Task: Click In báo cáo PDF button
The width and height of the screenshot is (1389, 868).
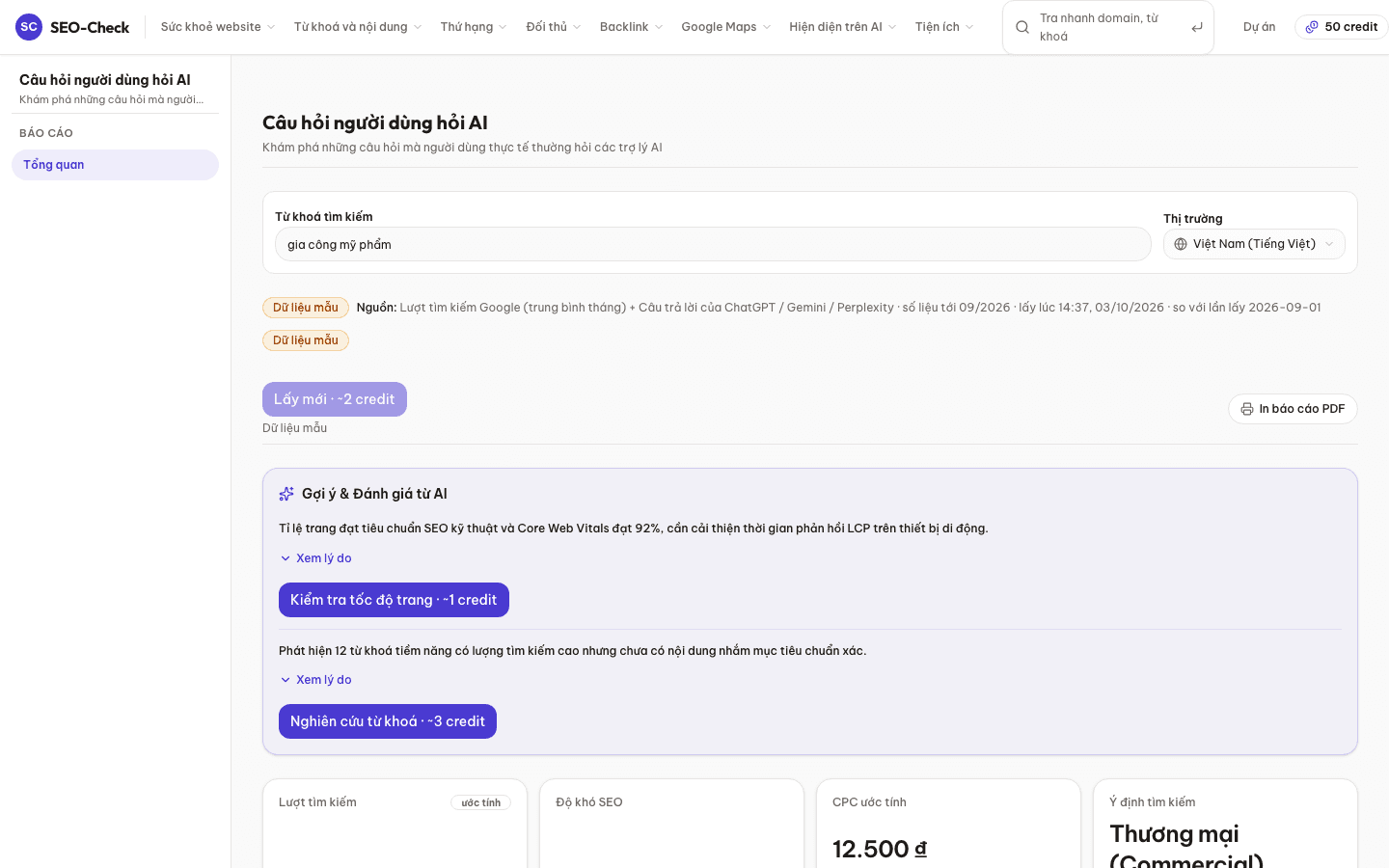Action: point(1293,409)
